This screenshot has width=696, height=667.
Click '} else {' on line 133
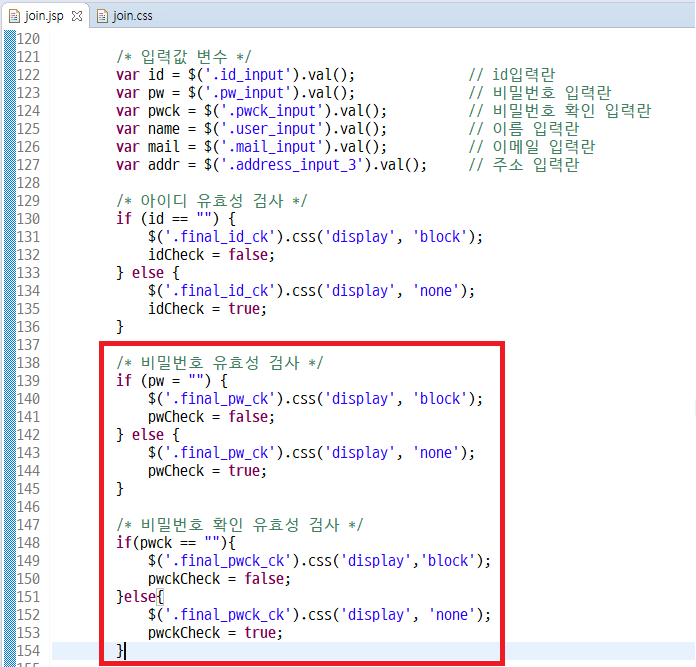(x=148, y=273)
